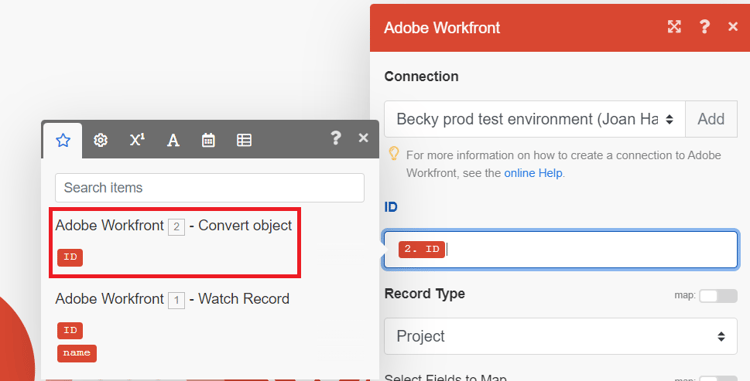Switch to the general functions gear tab
750x381 pixels.
click(100, 140)
